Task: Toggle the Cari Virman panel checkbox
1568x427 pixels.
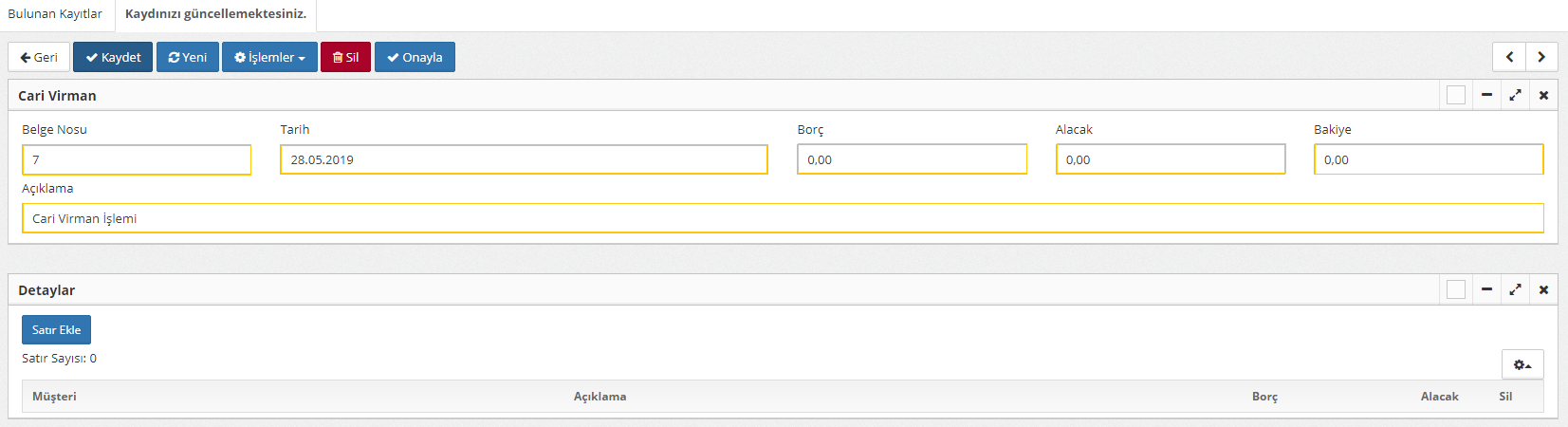Action: (1456, 95)
